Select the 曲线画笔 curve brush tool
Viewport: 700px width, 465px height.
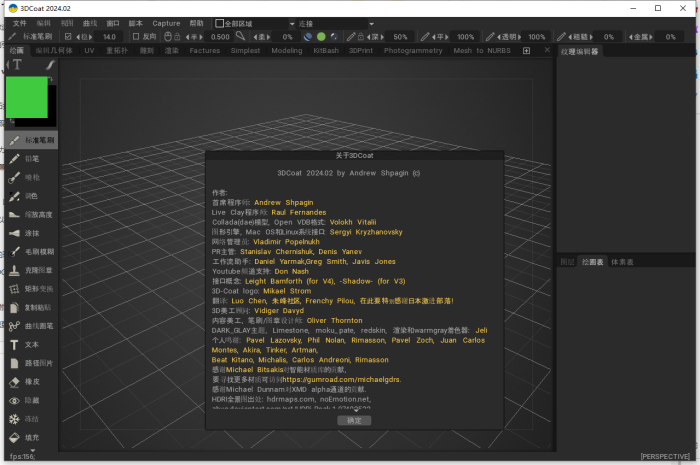point(32,326)
